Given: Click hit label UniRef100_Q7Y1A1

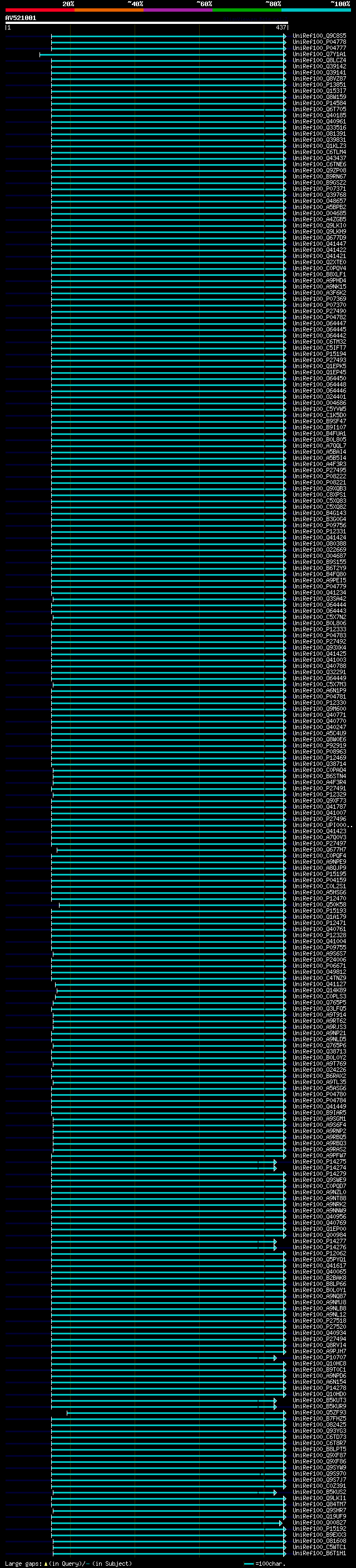Looking at the screenshot, I should 319,54.
